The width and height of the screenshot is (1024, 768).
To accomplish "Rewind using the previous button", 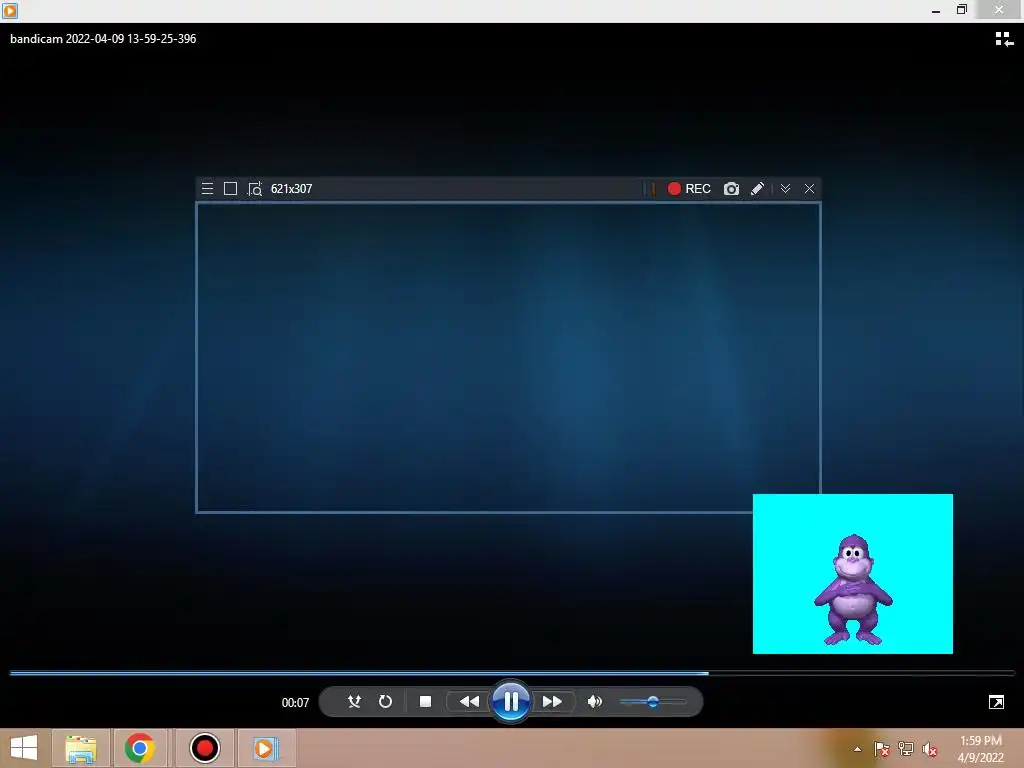I will pos(469,701).
